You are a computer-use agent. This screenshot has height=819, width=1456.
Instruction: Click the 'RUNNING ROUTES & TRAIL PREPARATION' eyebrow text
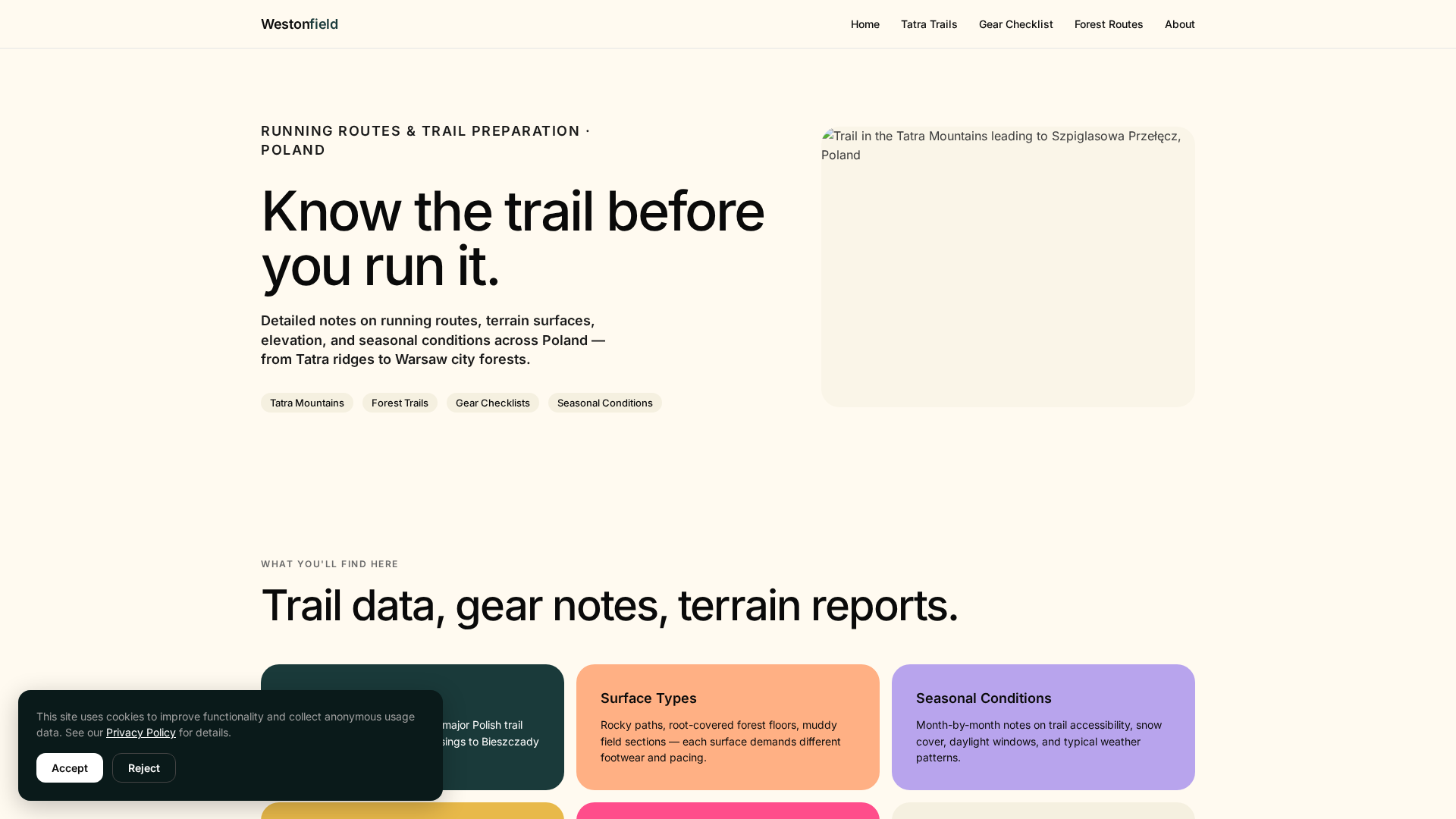[425, 140]
